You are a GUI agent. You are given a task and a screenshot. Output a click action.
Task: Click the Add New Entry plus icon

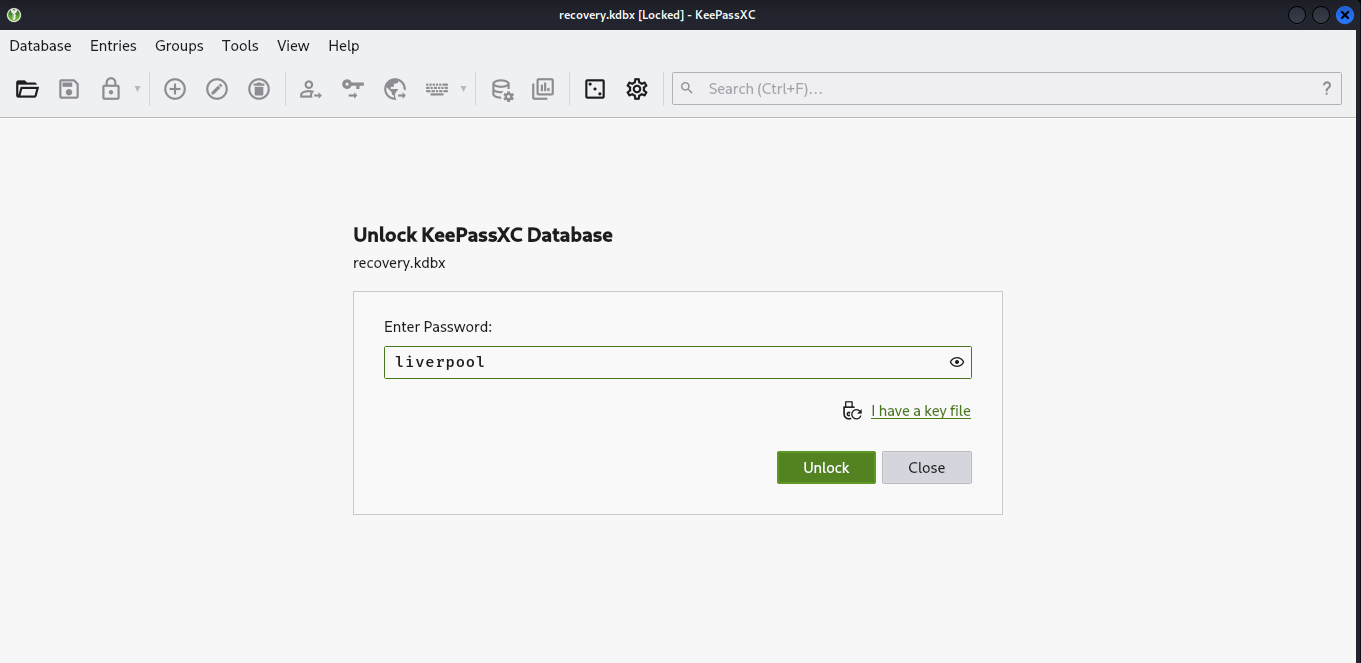tap(175, 89)
